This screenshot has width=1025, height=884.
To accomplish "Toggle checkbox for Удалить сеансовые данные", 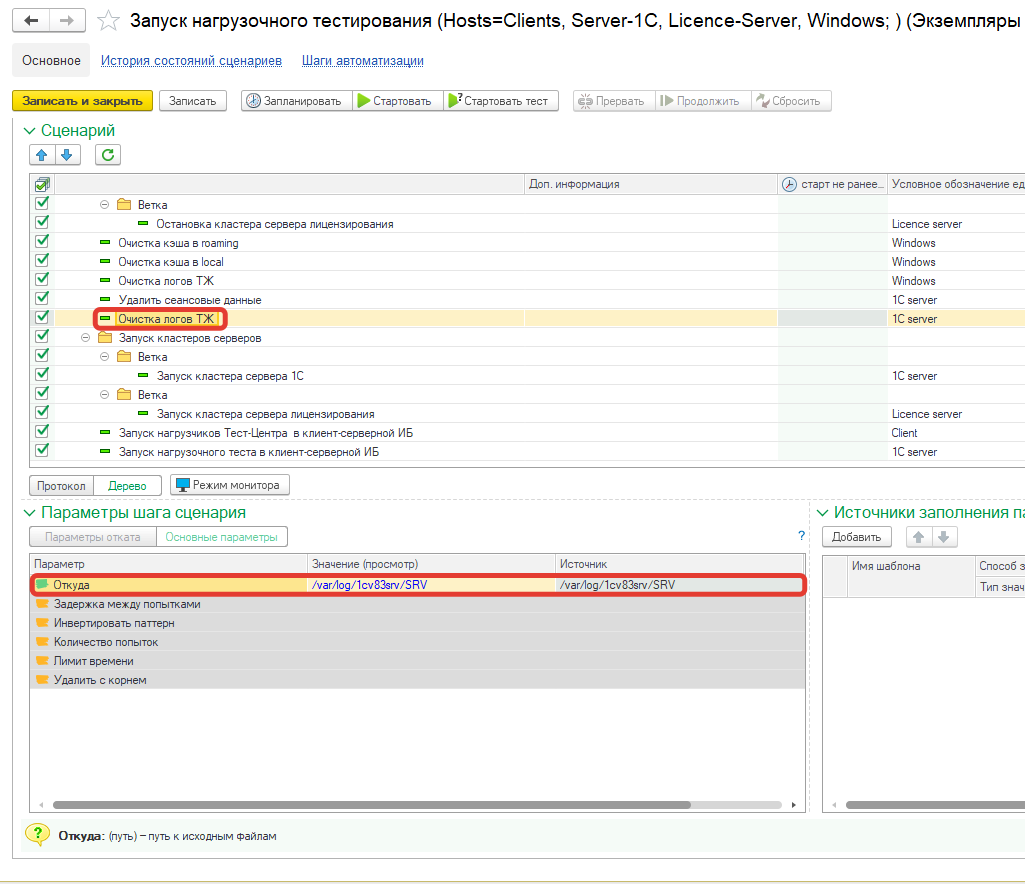I will click(x=42, y=300).
